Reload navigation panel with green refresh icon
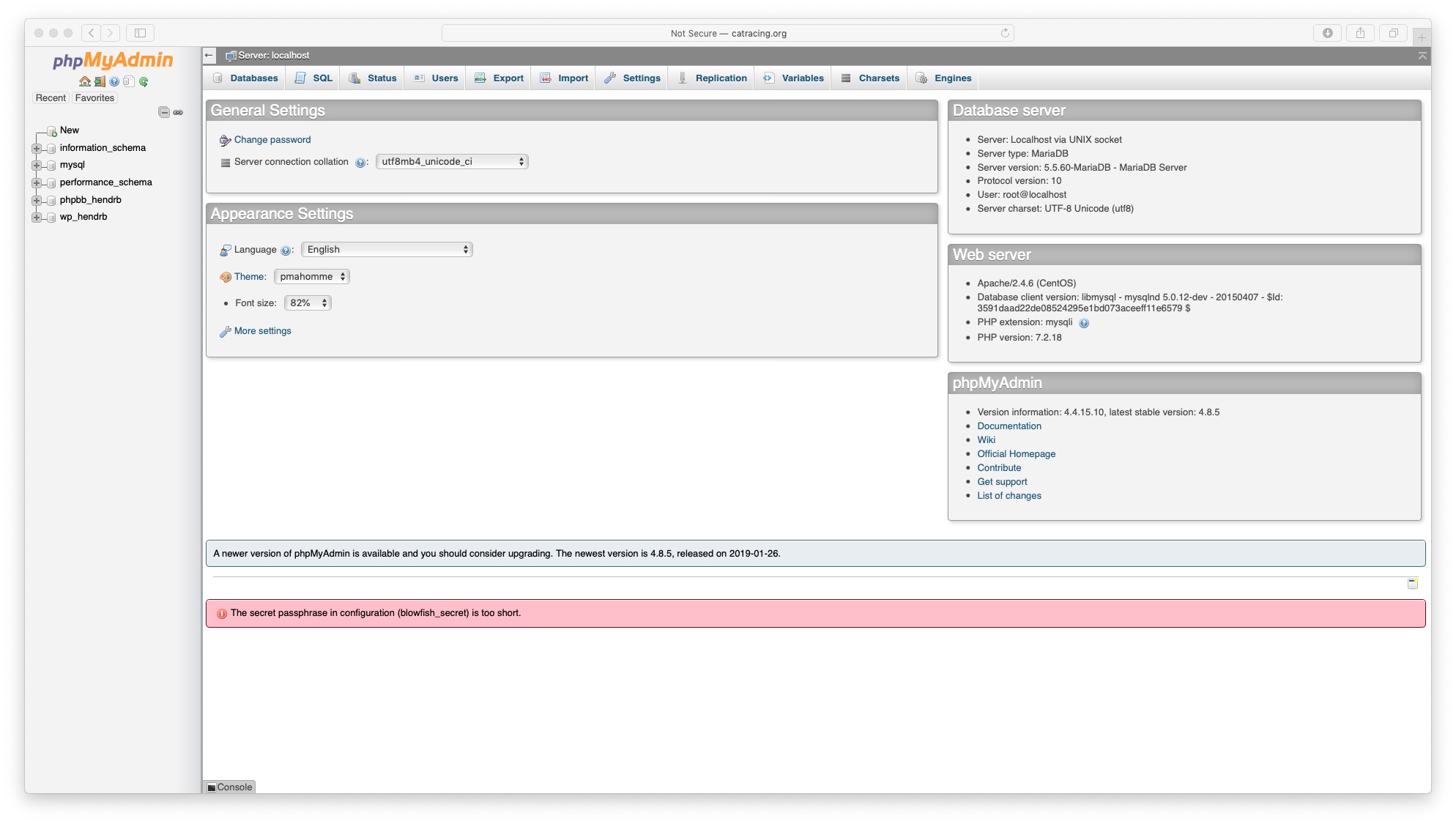 click(x=144, y=81)
